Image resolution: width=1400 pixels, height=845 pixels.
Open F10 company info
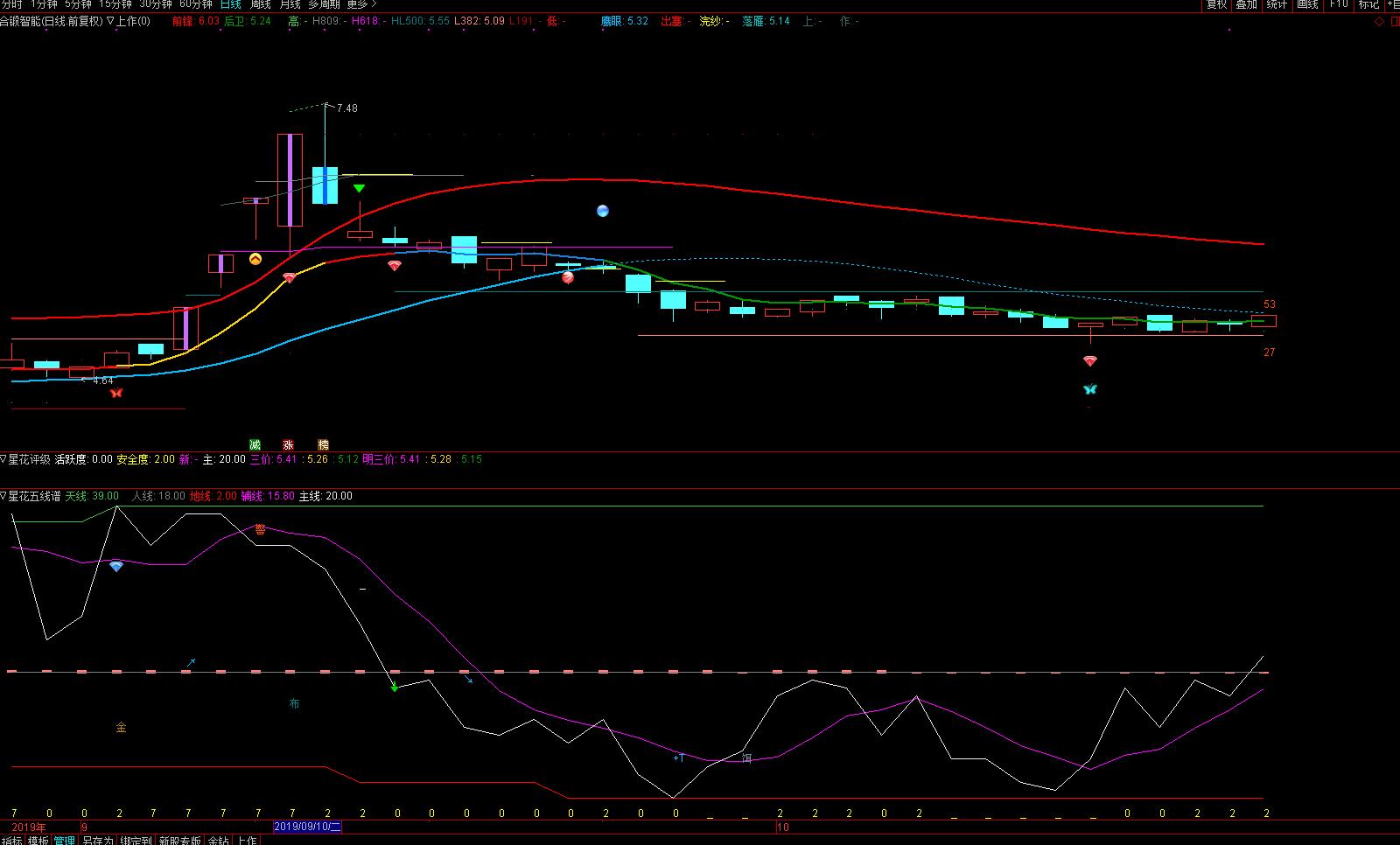[1339, 4]
